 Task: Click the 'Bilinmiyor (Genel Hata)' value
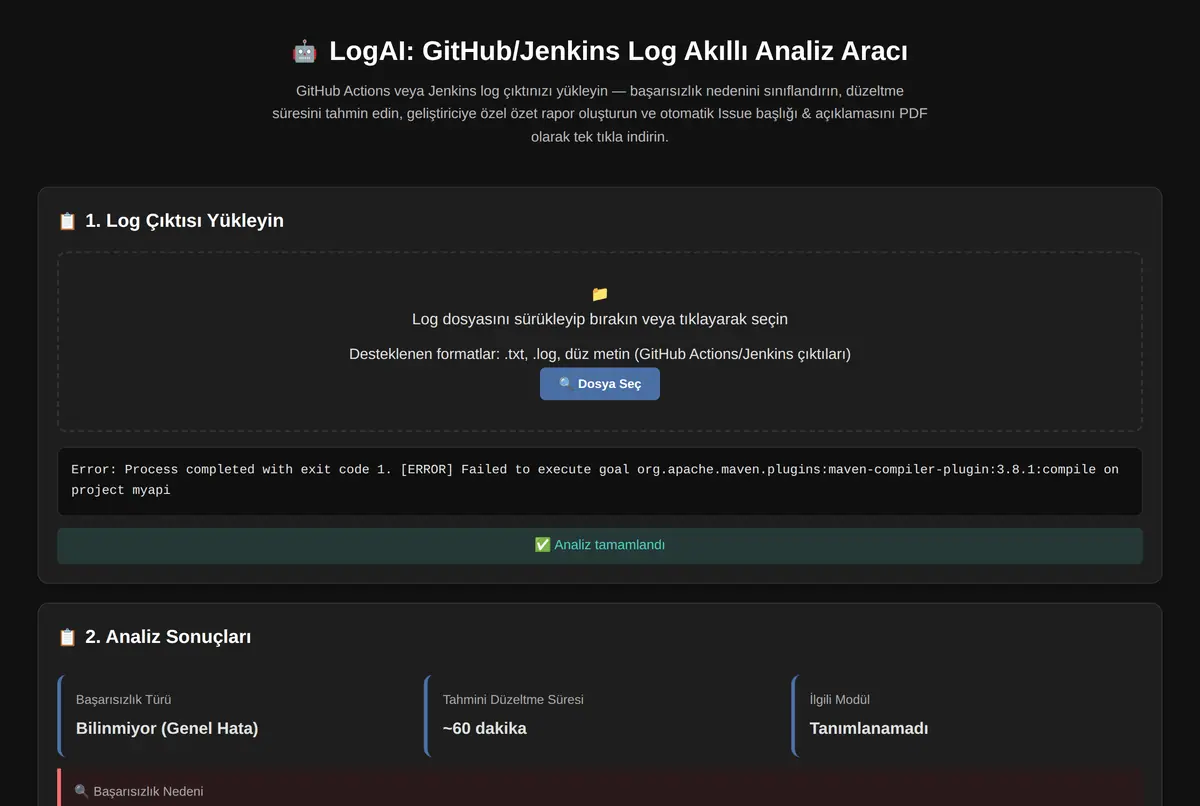click(167, 728)
